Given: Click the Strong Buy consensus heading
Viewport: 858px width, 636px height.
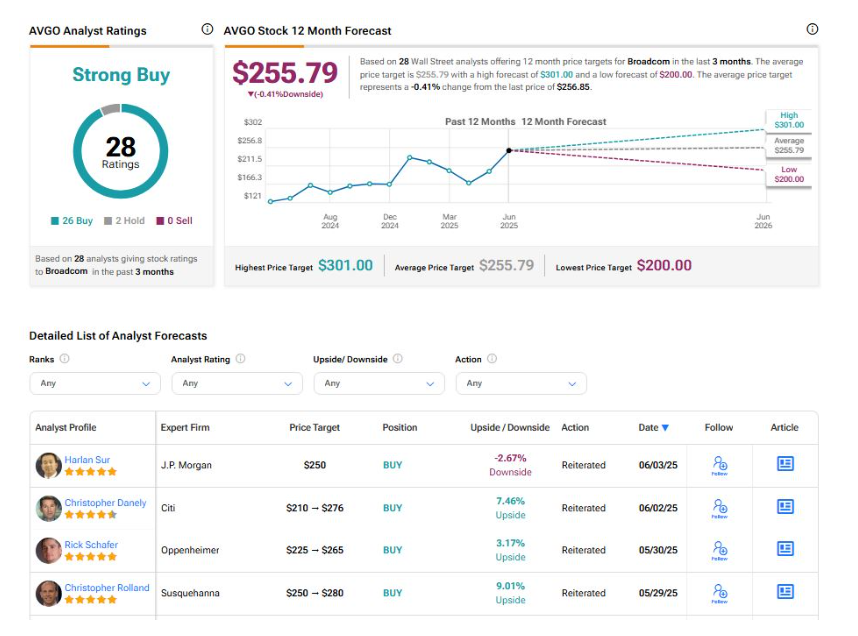Looking at the screenshot, I should (x=121, y=75).
